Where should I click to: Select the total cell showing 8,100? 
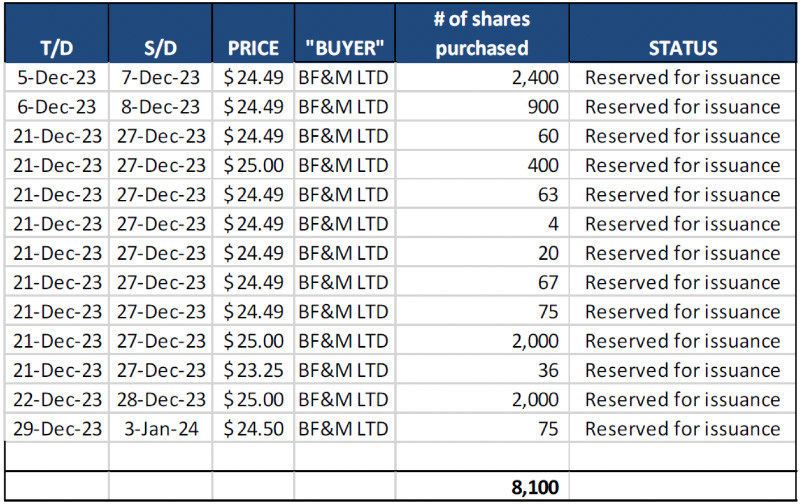[x=529, y=488]
